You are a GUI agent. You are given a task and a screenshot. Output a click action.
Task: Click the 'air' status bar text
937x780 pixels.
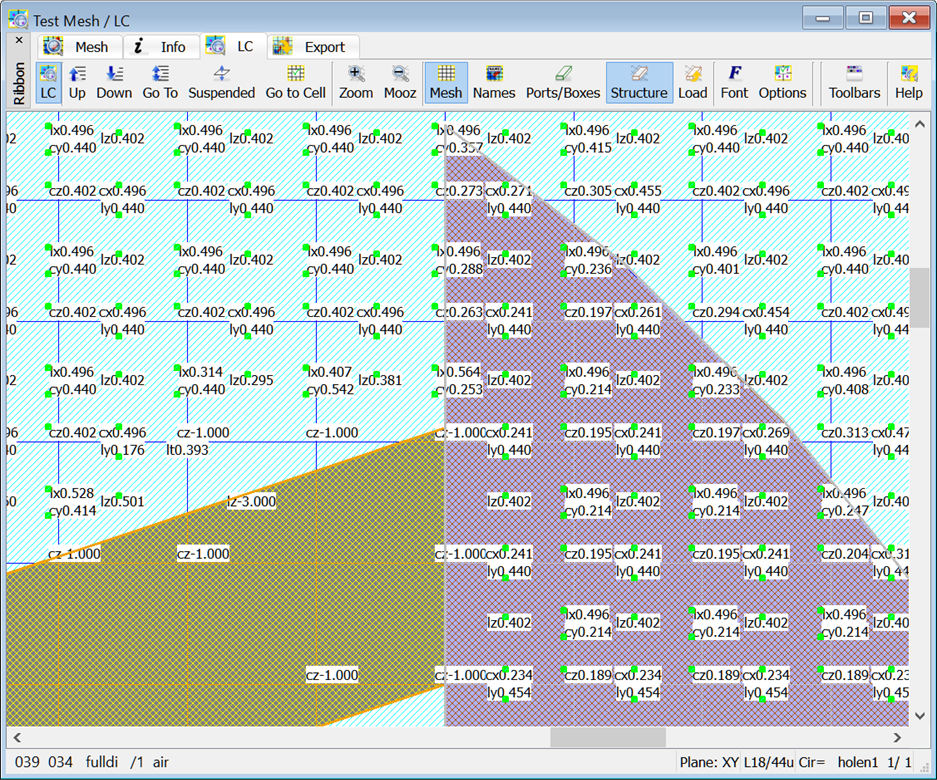click(161, 762)
